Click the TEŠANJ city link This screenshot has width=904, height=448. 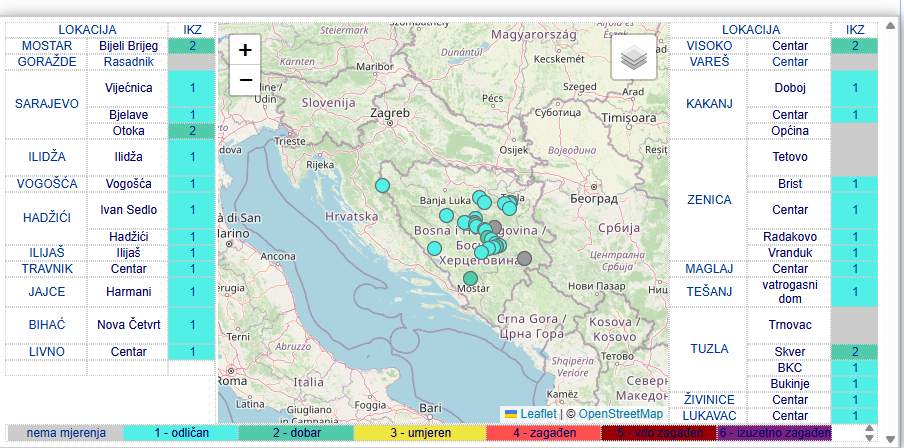[x=709, y=292]
